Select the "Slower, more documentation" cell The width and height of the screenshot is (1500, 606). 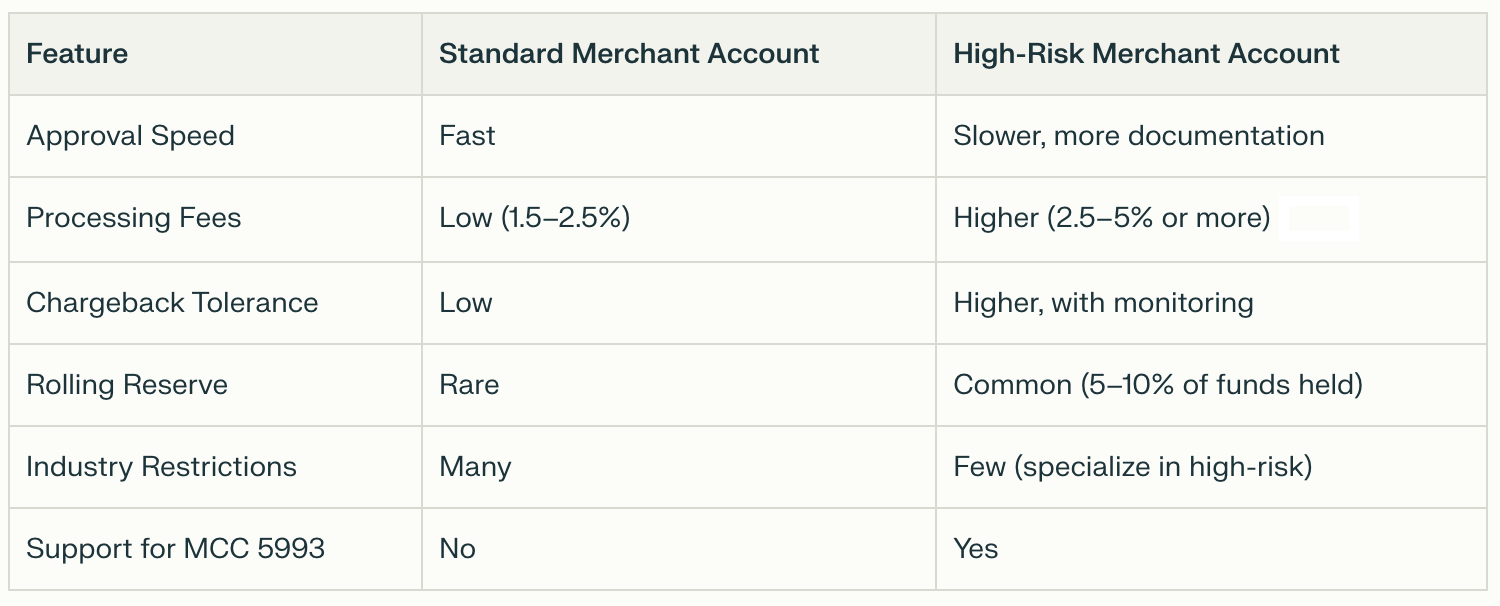[1138, 136]
